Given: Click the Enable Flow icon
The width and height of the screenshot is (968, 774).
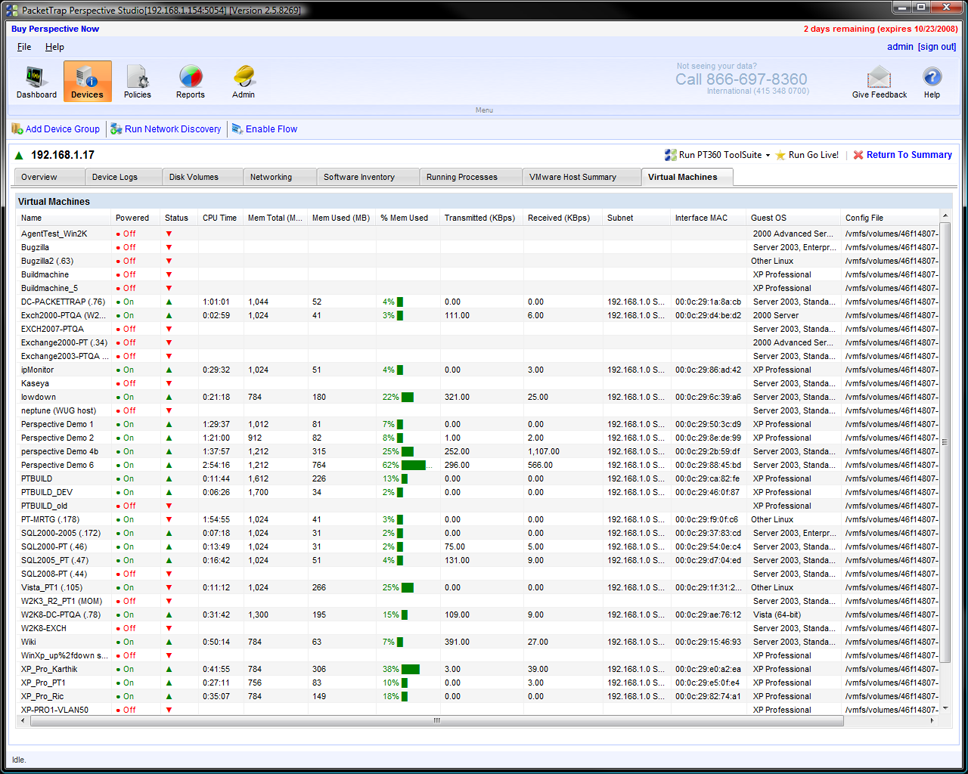Looking at the screenshot, I should click(x=237, y=129).
